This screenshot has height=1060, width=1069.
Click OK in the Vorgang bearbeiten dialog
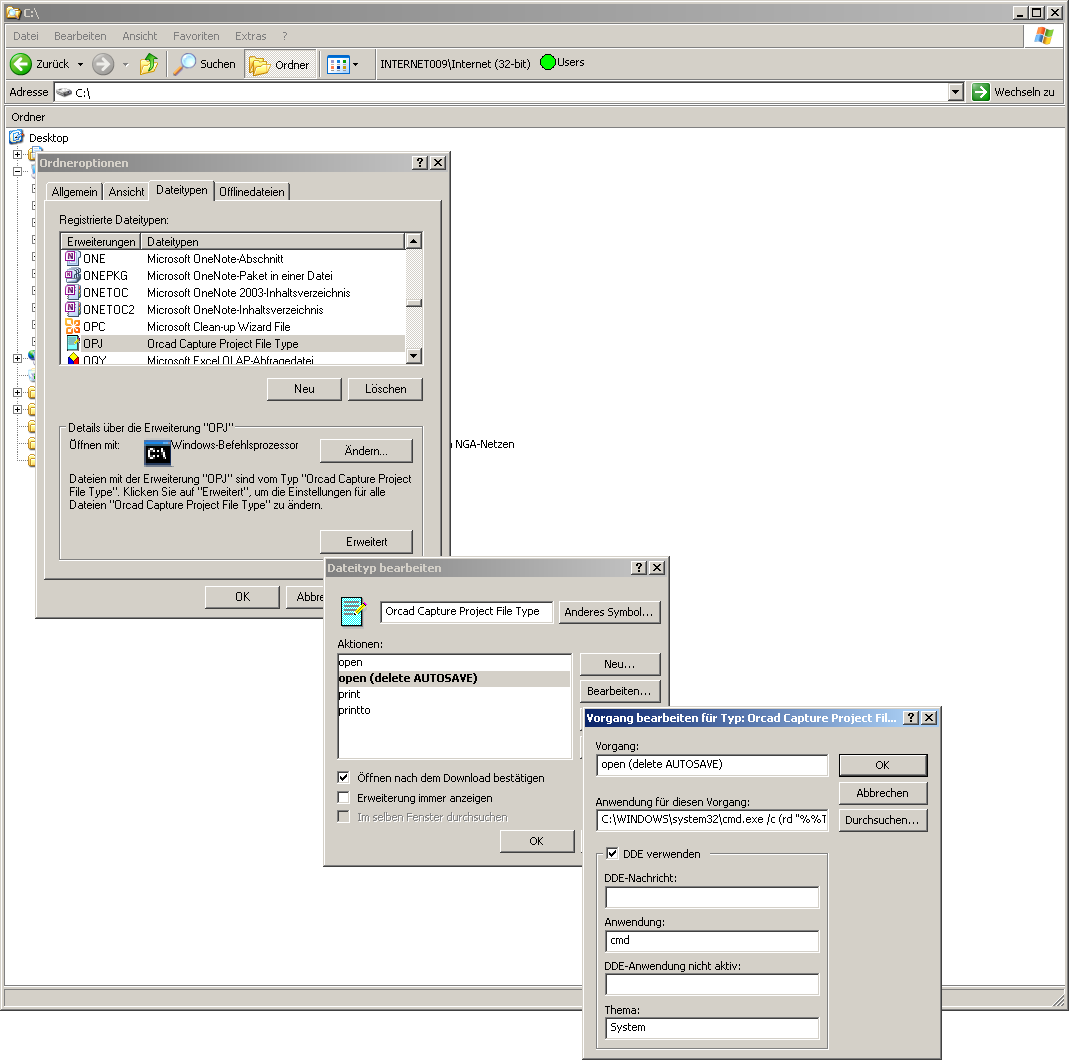(882, 765)
